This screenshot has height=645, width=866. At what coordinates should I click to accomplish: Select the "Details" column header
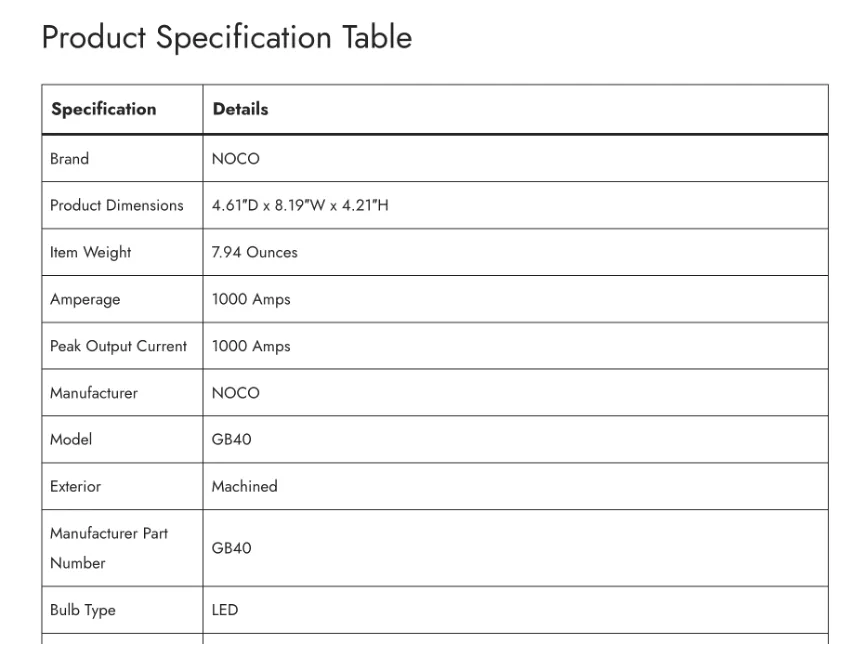pos(240,109)
